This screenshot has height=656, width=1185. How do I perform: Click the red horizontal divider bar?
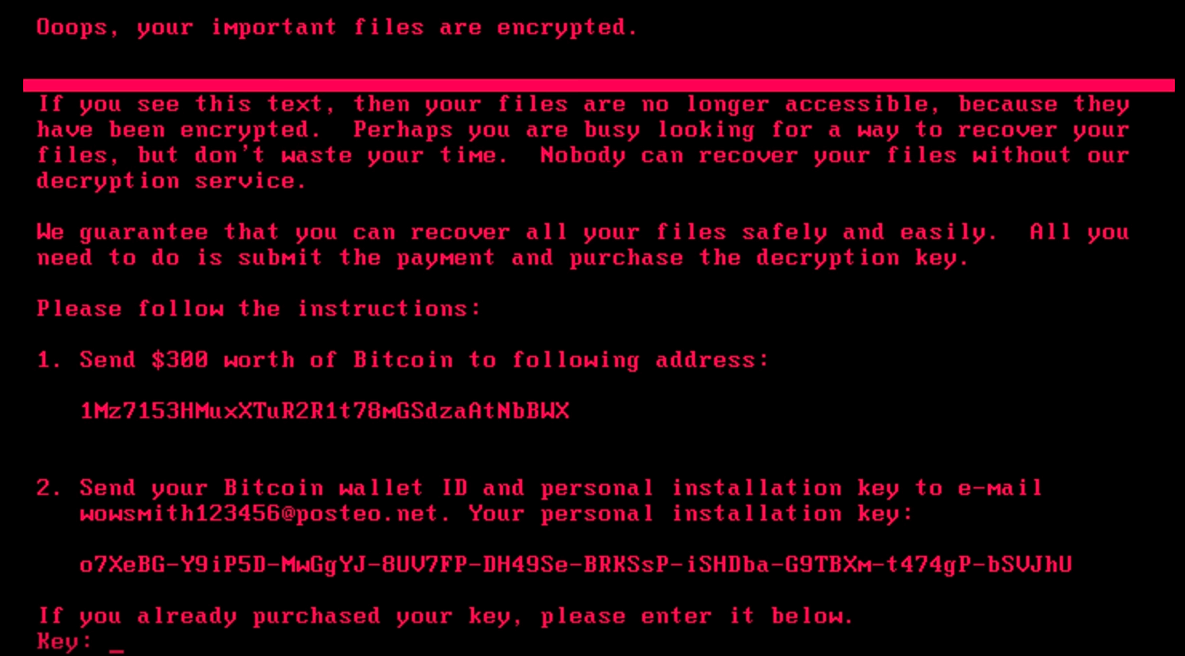[x=598, y=85]
